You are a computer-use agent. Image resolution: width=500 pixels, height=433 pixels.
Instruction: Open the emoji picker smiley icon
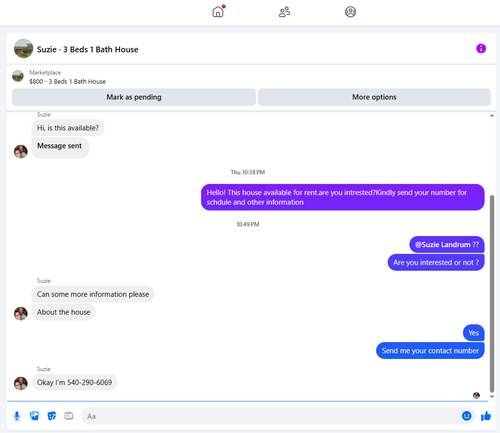pyautogui.click(x=467, y=416)
